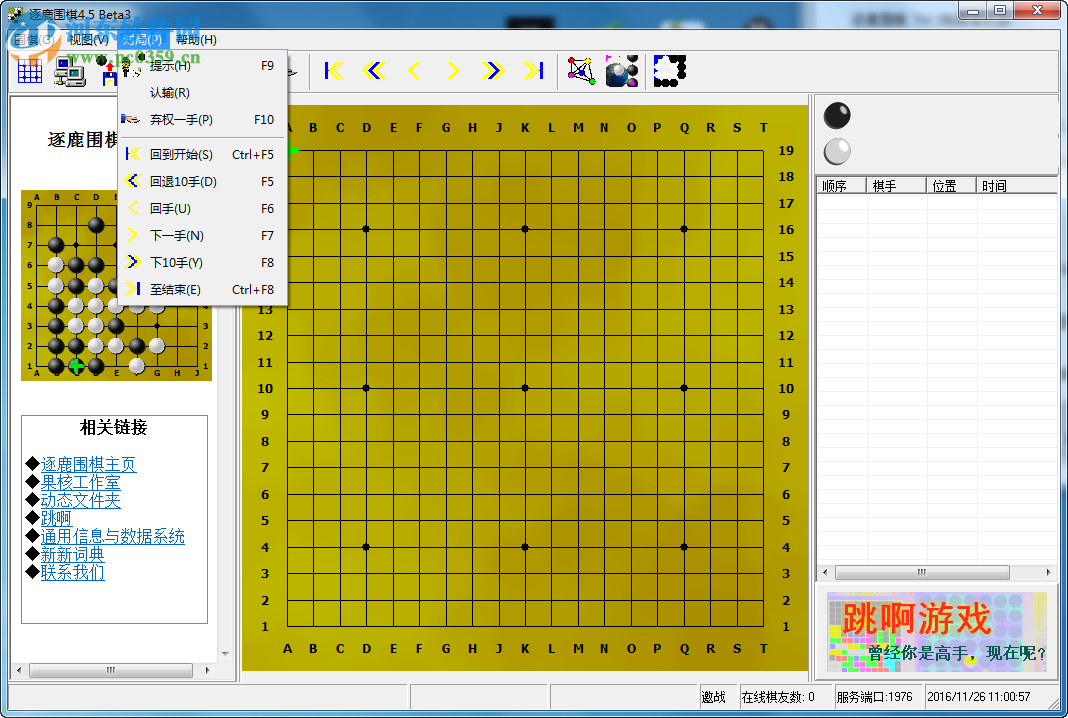Select the white stone player indicator
This screenshot has height=718, width=1068.
tap(836, 152)
